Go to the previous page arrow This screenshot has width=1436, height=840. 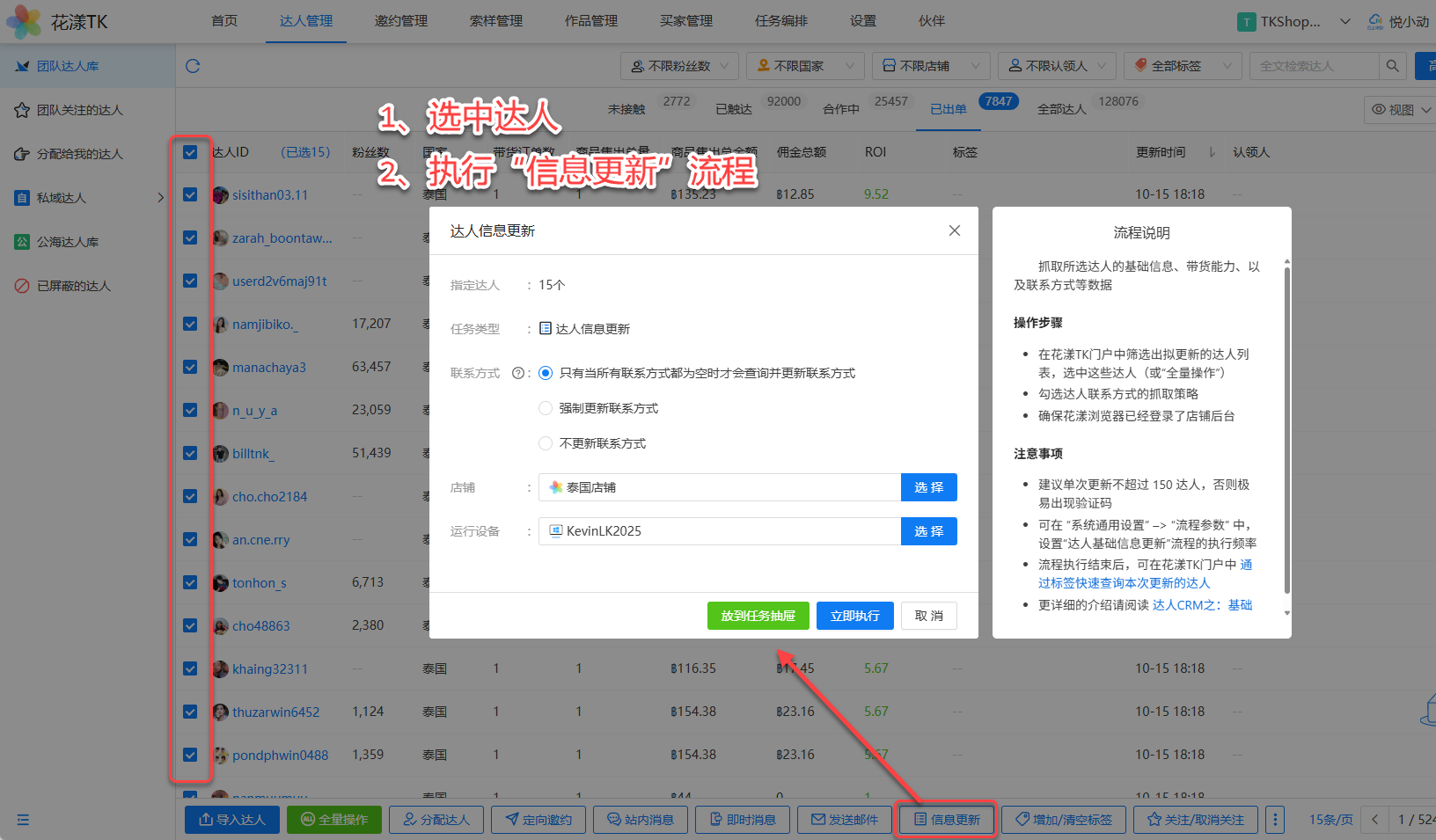click(1374, 820)
